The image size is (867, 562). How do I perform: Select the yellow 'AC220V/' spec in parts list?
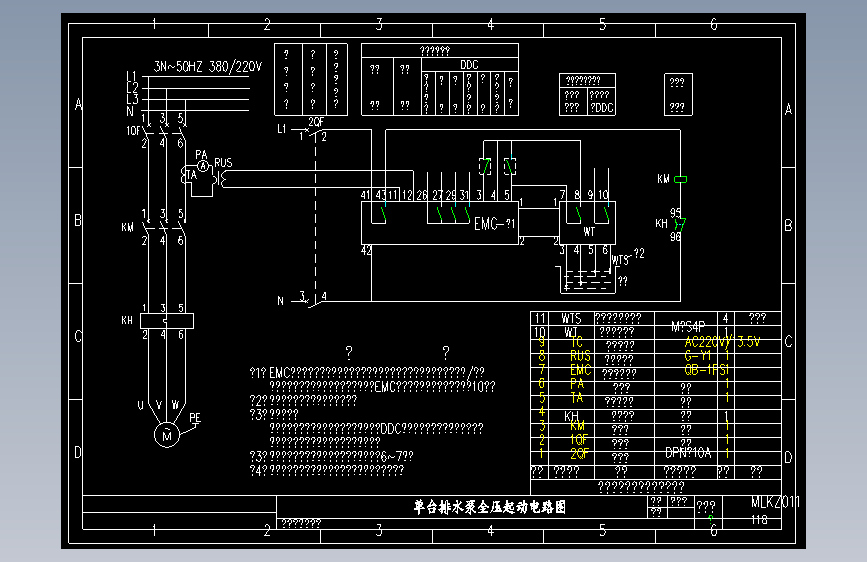(x=708, y=342)
